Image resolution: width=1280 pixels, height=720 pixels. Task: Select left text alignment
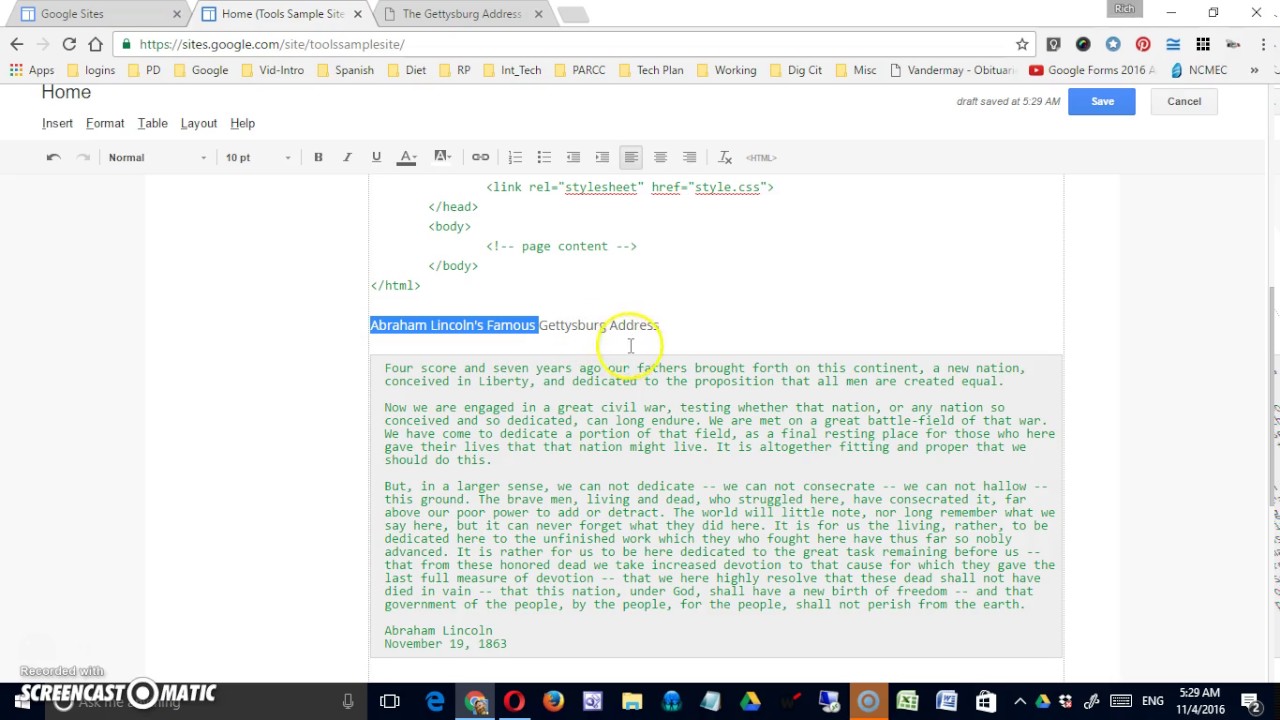pyautogui.click(x=631, y=157)
